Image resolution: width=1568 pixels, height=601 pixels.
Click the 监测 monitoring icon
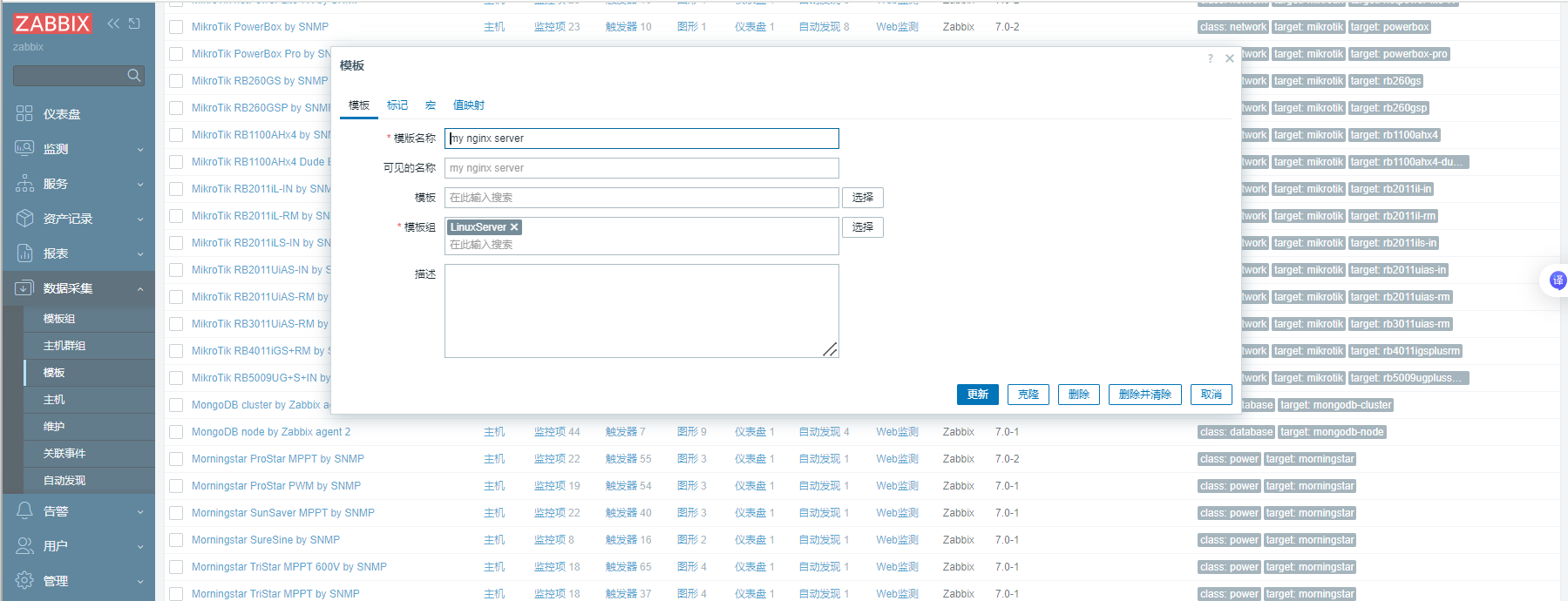(x=24, y=149)
